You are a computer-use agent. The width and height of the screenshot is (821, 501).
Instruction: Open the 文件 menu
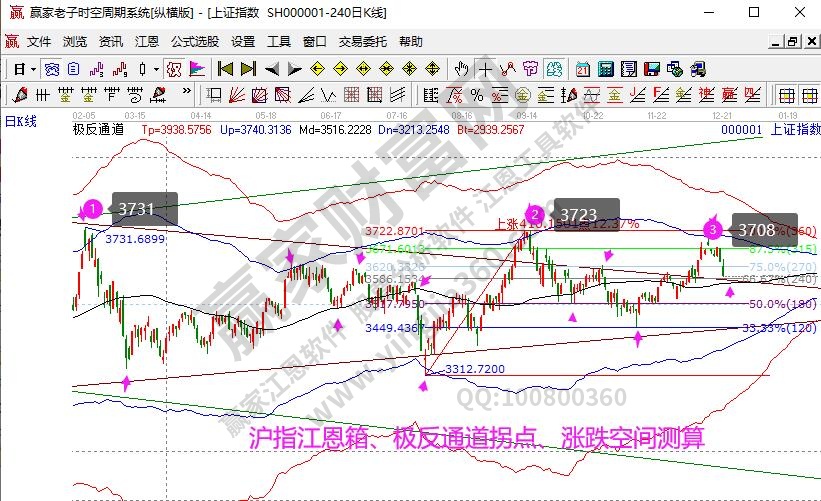point(39,42)
